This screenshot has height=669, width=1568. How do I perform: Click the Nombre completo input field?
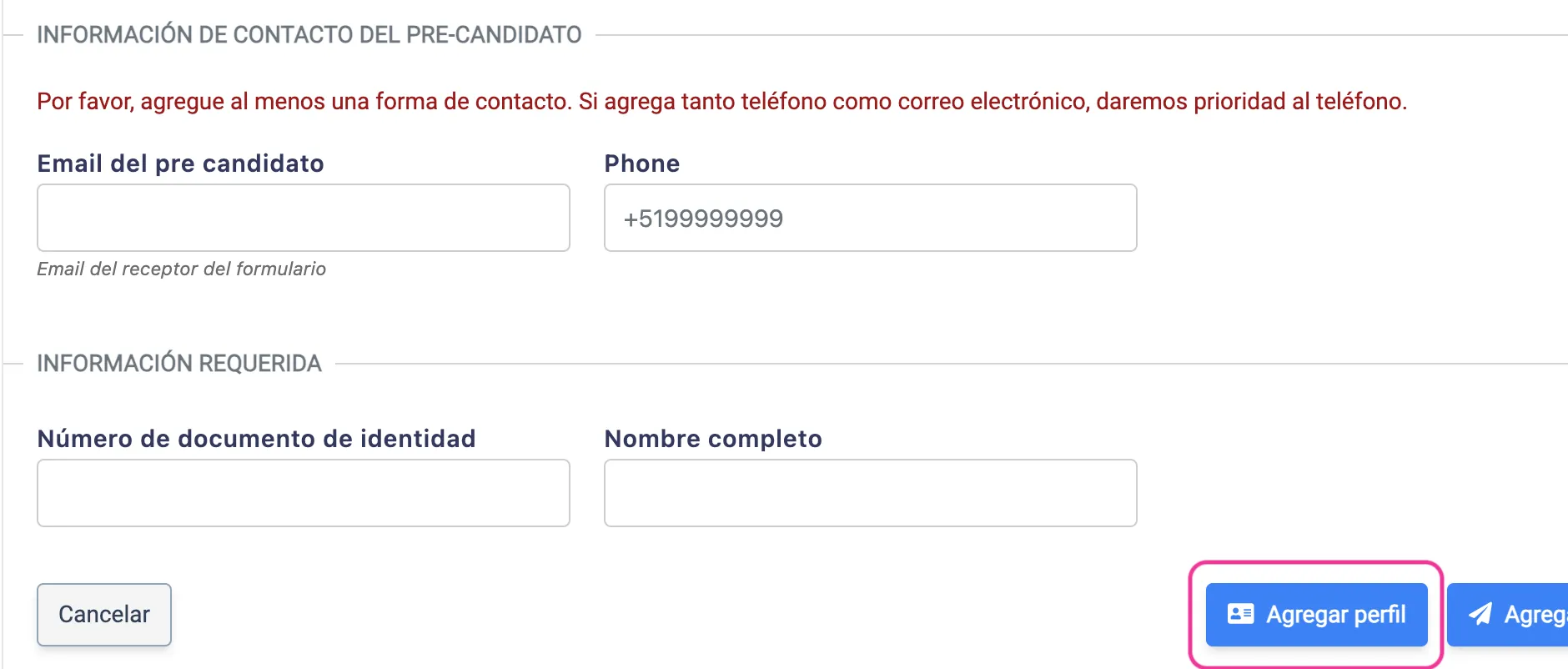[x=870, y=493]
